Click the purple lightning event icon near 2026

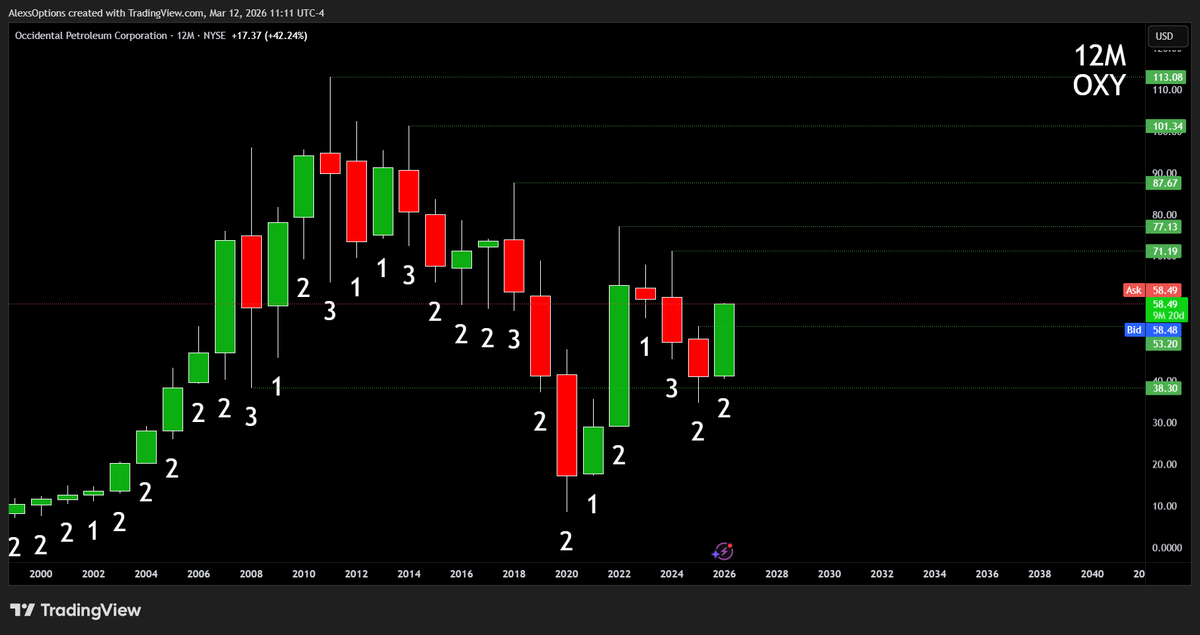click(725, 551)
